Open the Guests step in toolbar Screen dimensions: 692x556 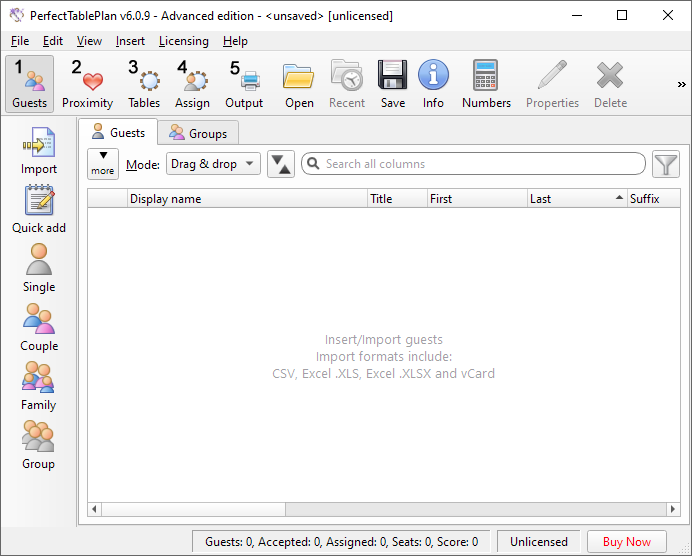point(30,84)
